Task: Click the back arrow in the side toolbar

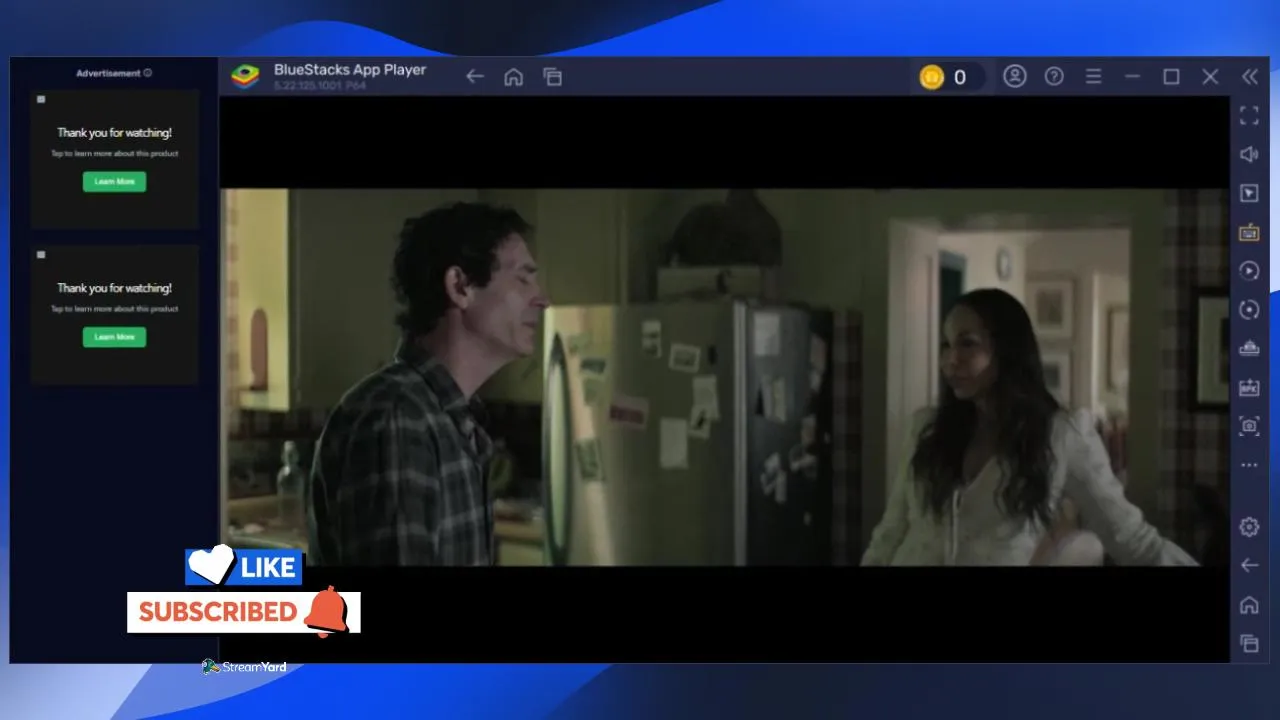Action: (x=1249, y=566)
